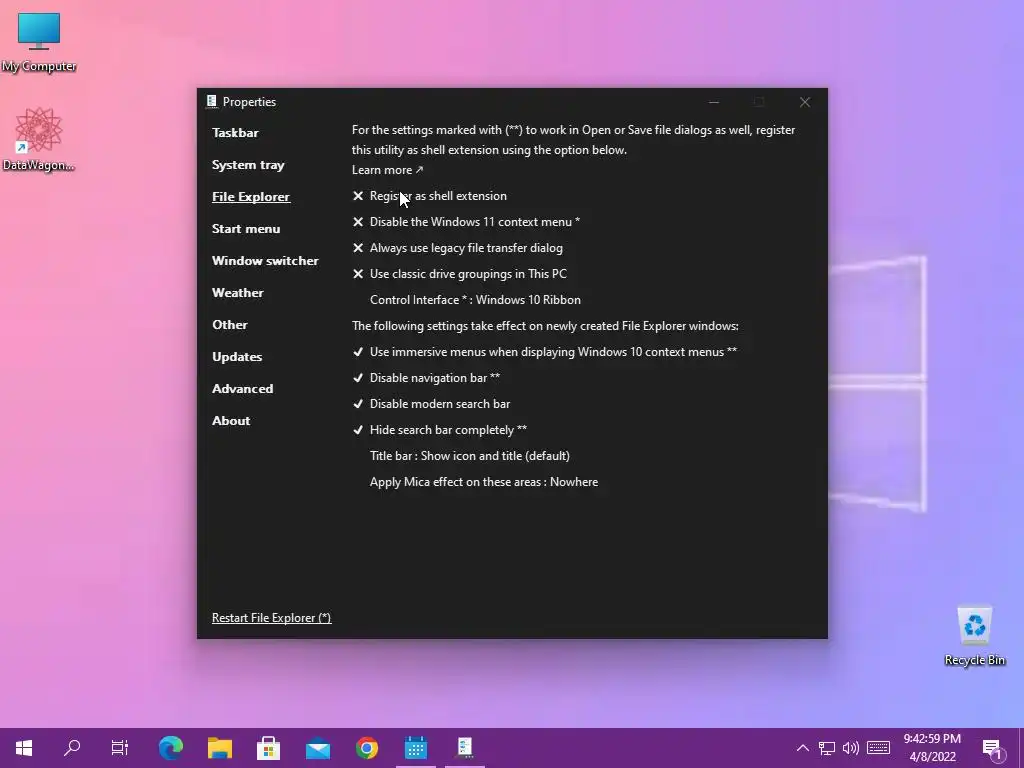
Task: Open network status tray icon
Action: point(827,748)
